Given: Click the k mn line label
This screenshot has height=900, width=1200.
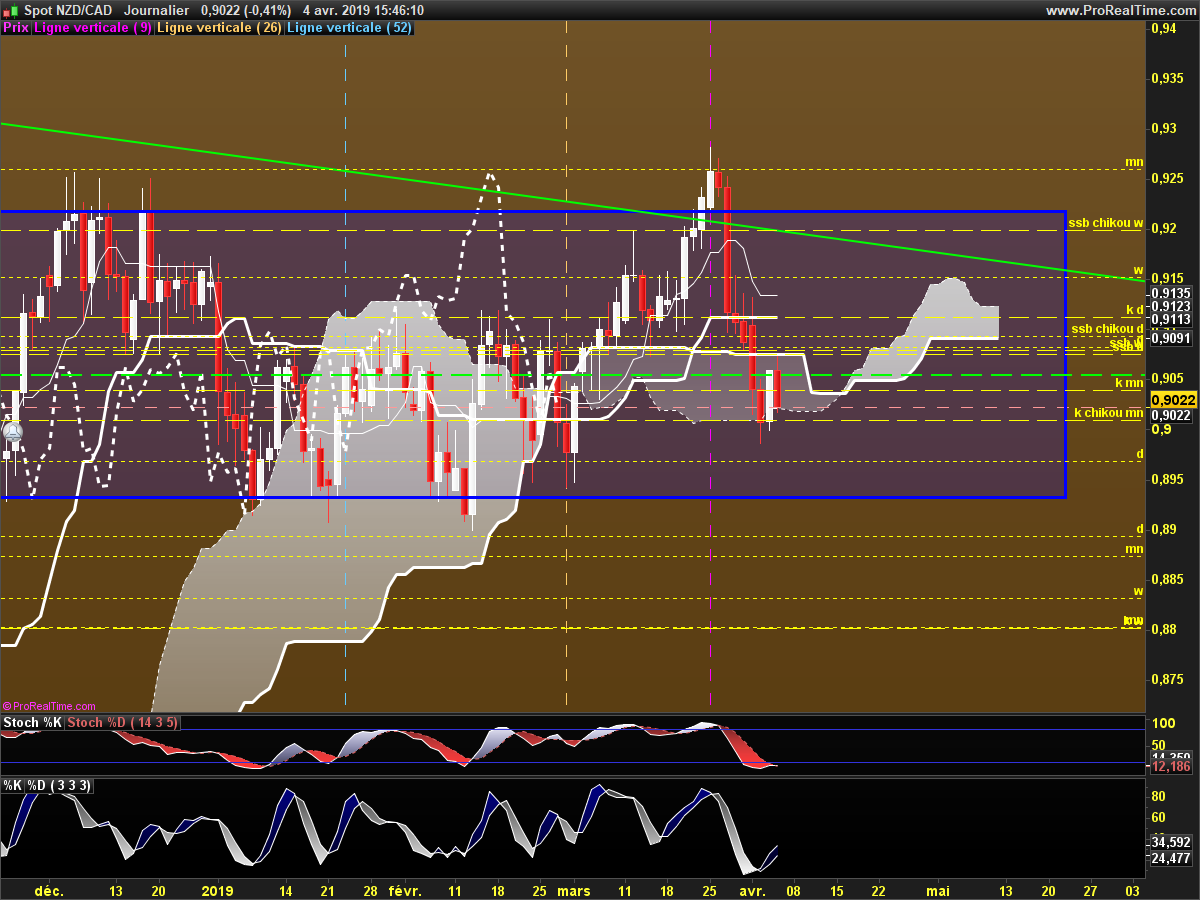Looking at the screenshot, I should [x=1130, y=383].
